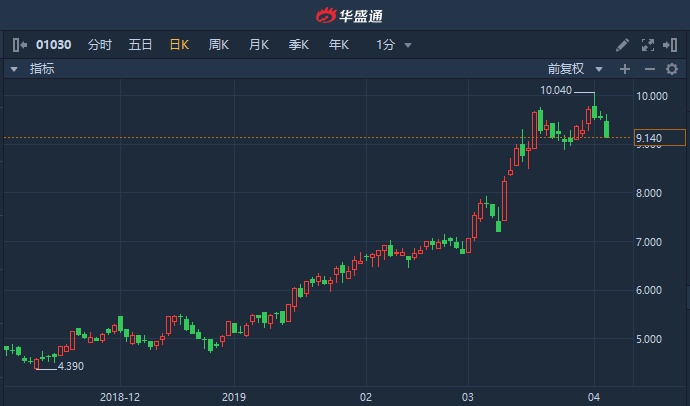Screen dimensions: 690x406
Task: Click the 5.000 price axis label
Action: pos(649,339)
